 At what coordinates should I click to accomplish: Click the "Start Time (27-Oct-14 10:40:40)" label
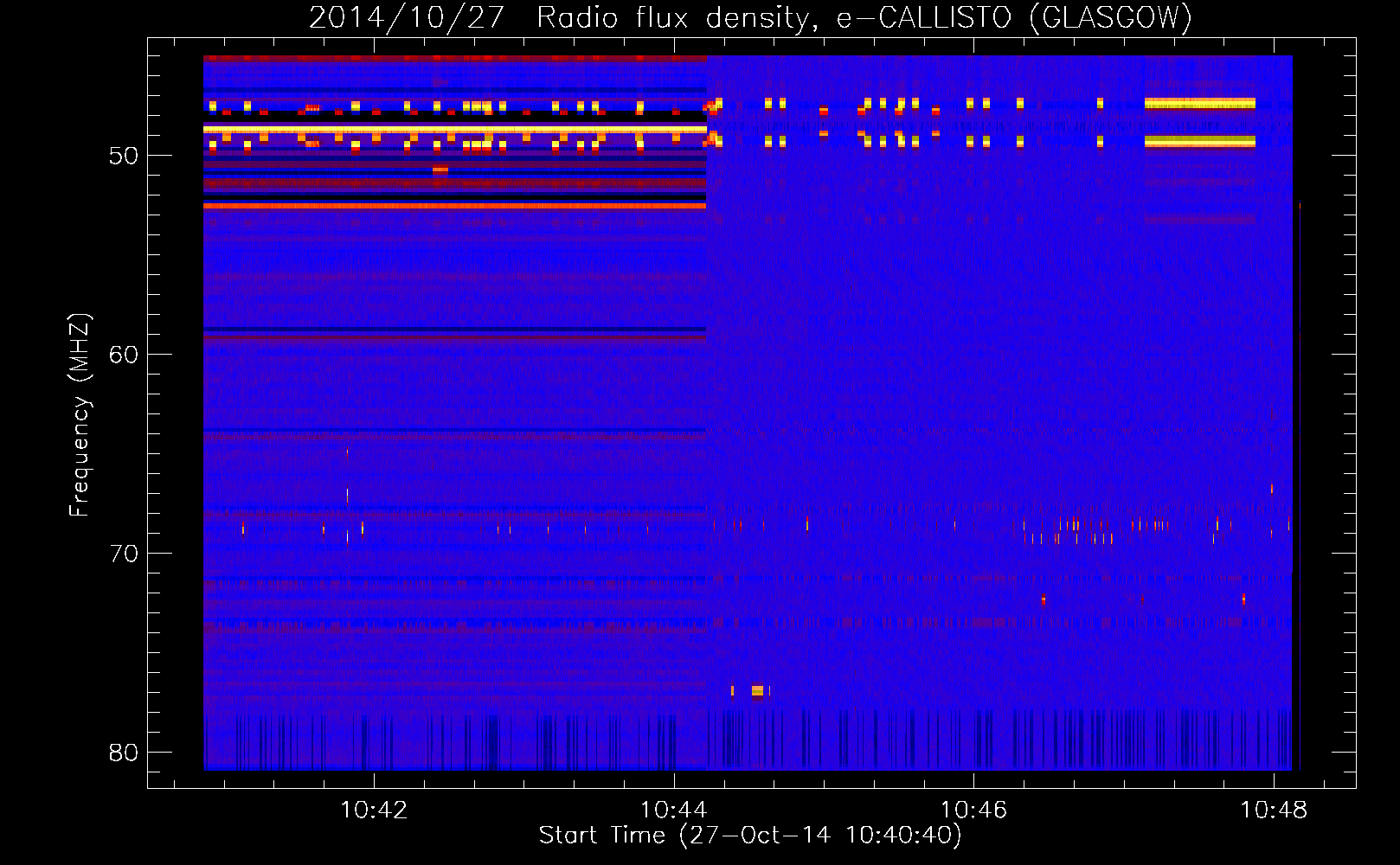(750, 836)
